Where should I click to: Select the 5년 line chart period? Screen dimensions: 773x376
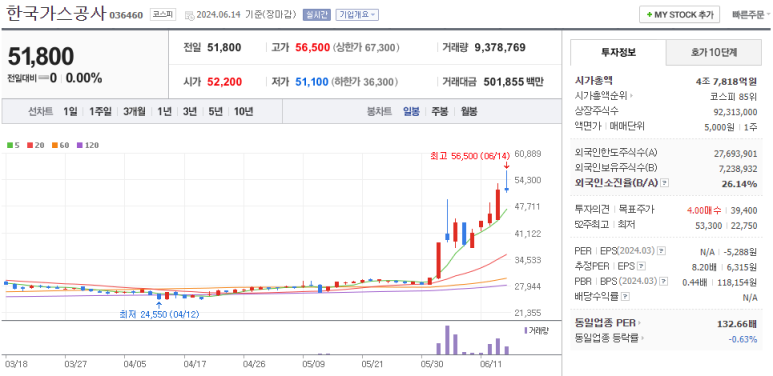click(x=215, y=112)
